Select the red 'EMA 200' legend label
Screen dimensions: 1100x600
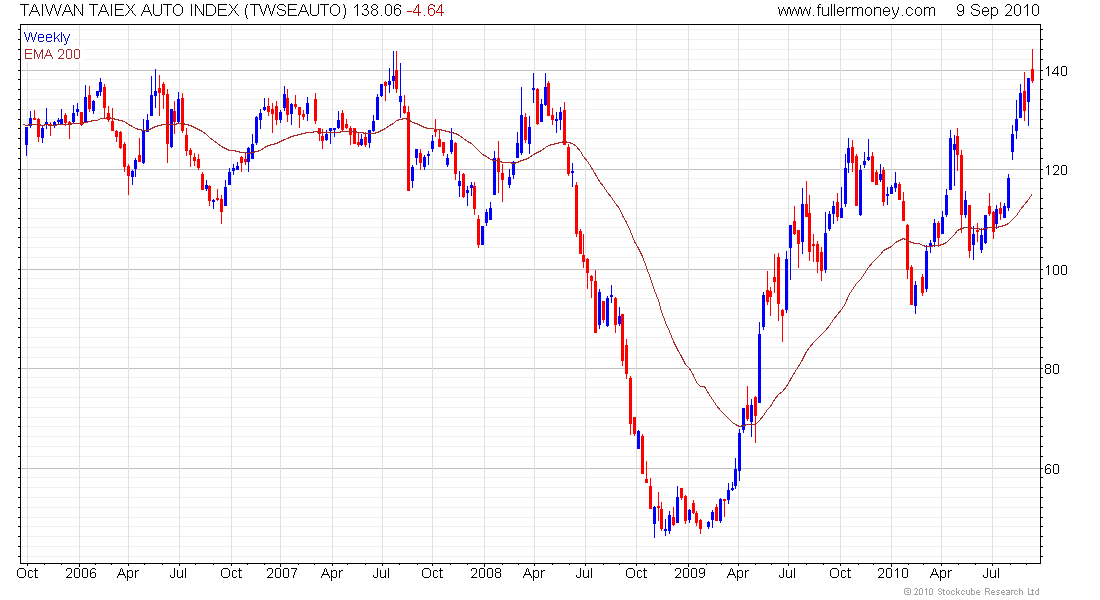(x=52, y=54)
